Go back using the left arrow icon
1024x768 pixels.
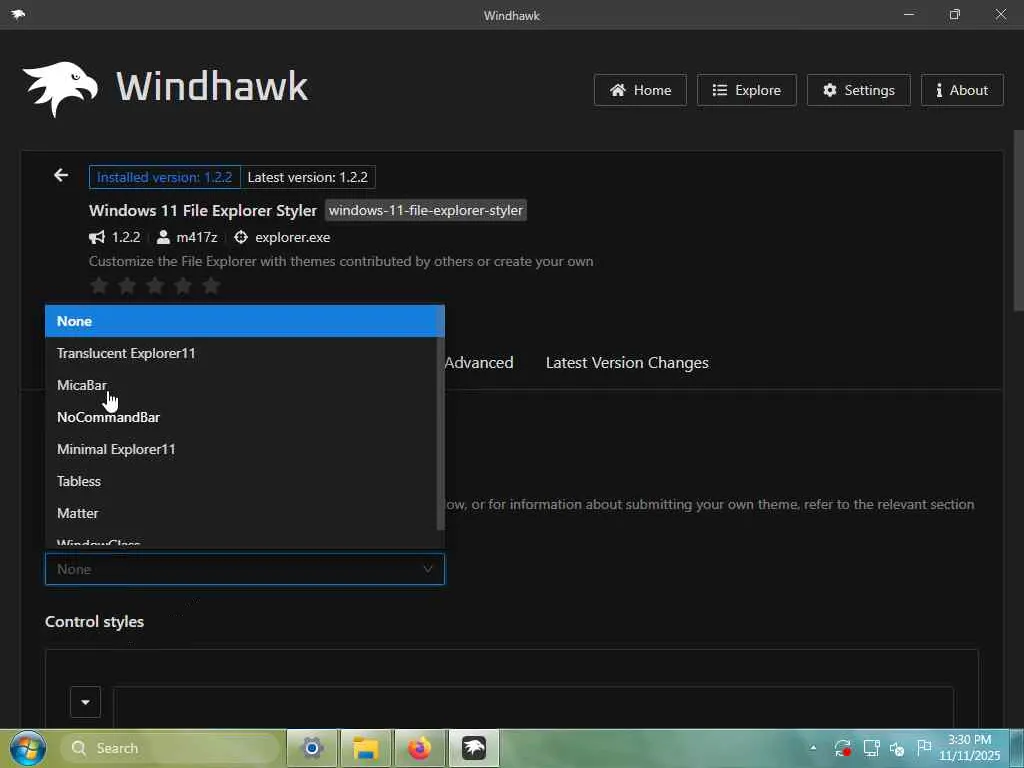pyautogui.click(x=61, y=175)
